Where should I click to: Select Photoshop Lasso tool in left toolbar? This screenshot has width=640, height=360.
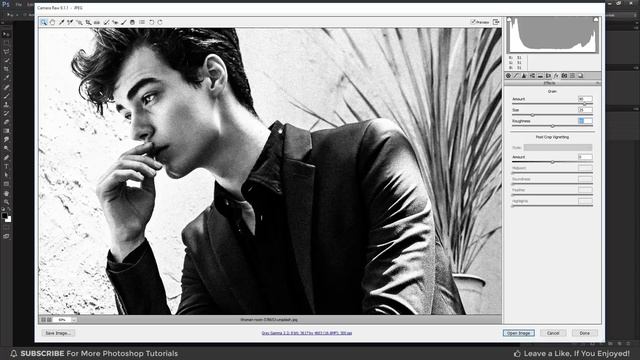pos(6,52)
